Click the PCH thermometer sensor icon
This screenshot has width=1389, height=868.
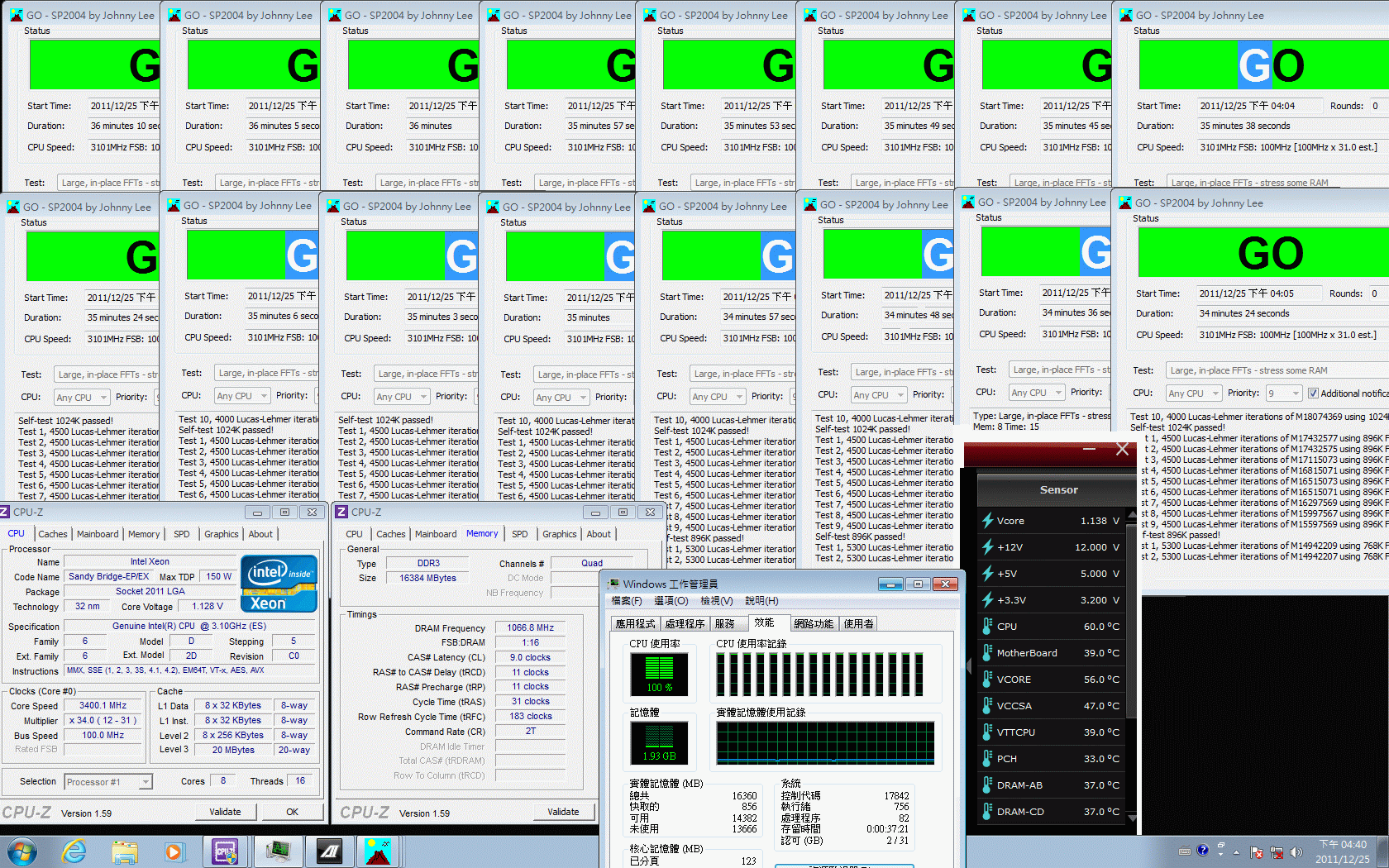pos(987,759)
